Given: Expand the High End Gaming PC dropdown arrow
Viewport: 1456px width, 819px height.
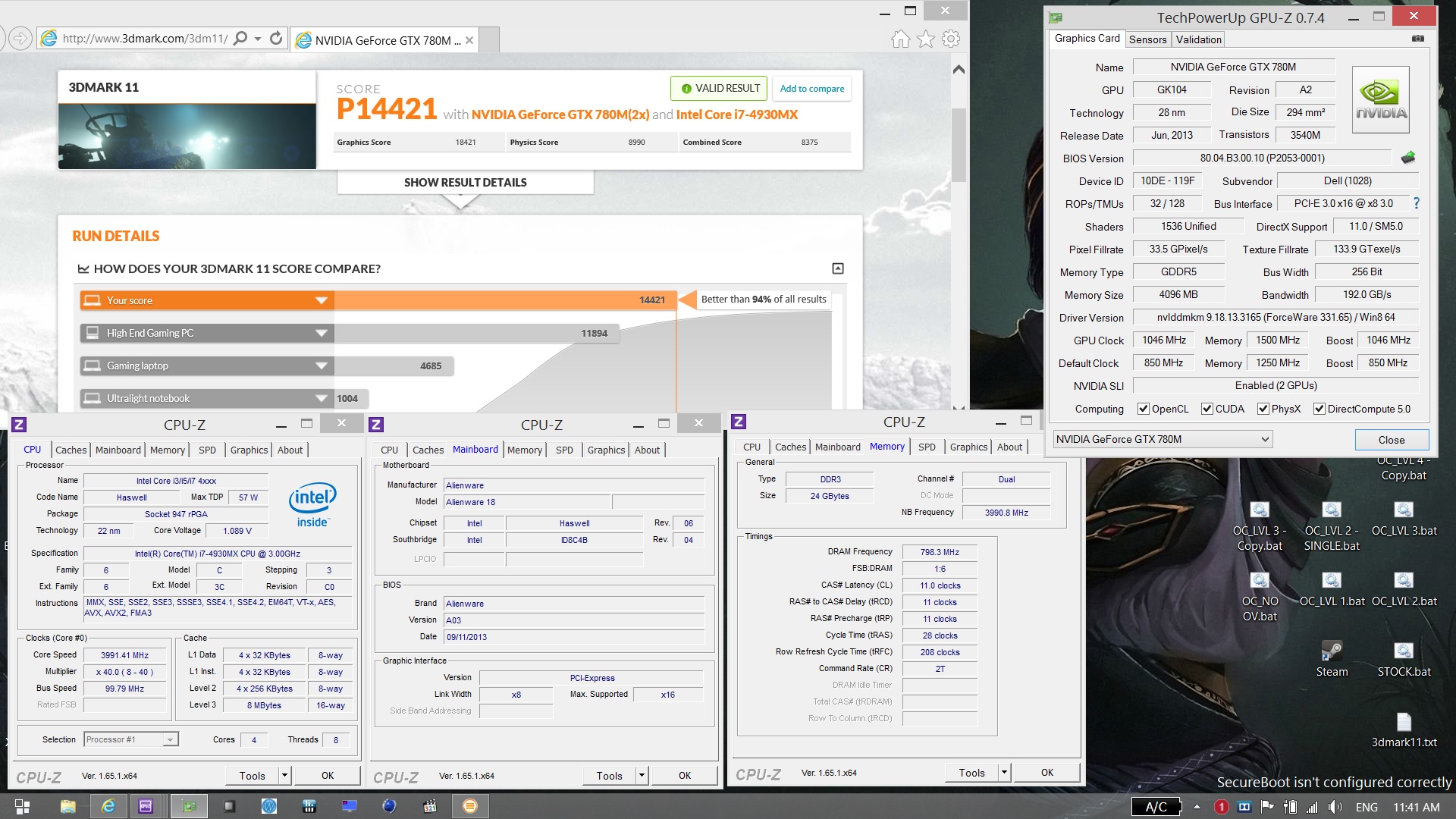Looking at the screenshot, I should (x=321, y=333).
